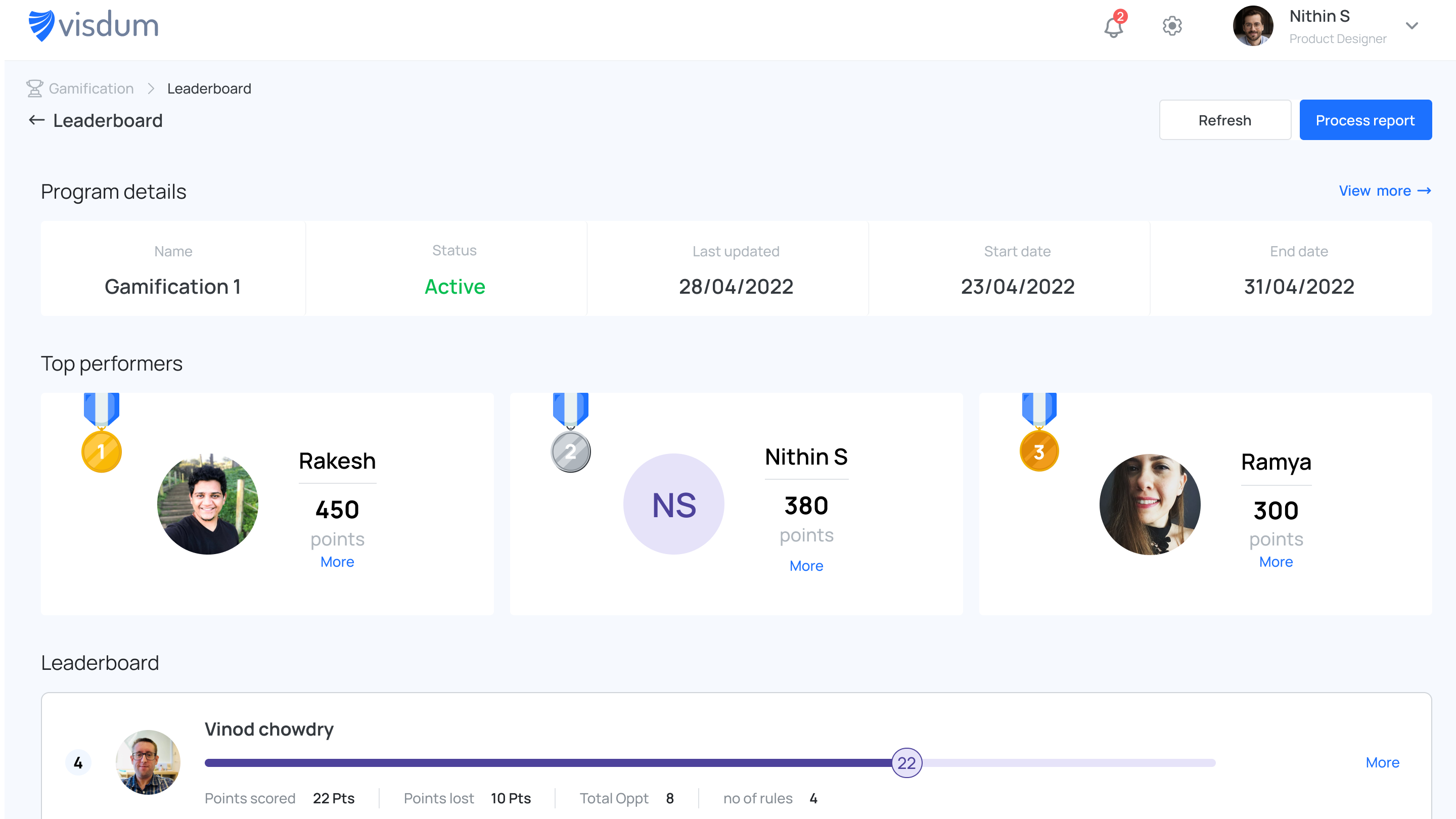Expand the Nithin S profile dropdown
1456x819 pixels.
[1412, 26]
